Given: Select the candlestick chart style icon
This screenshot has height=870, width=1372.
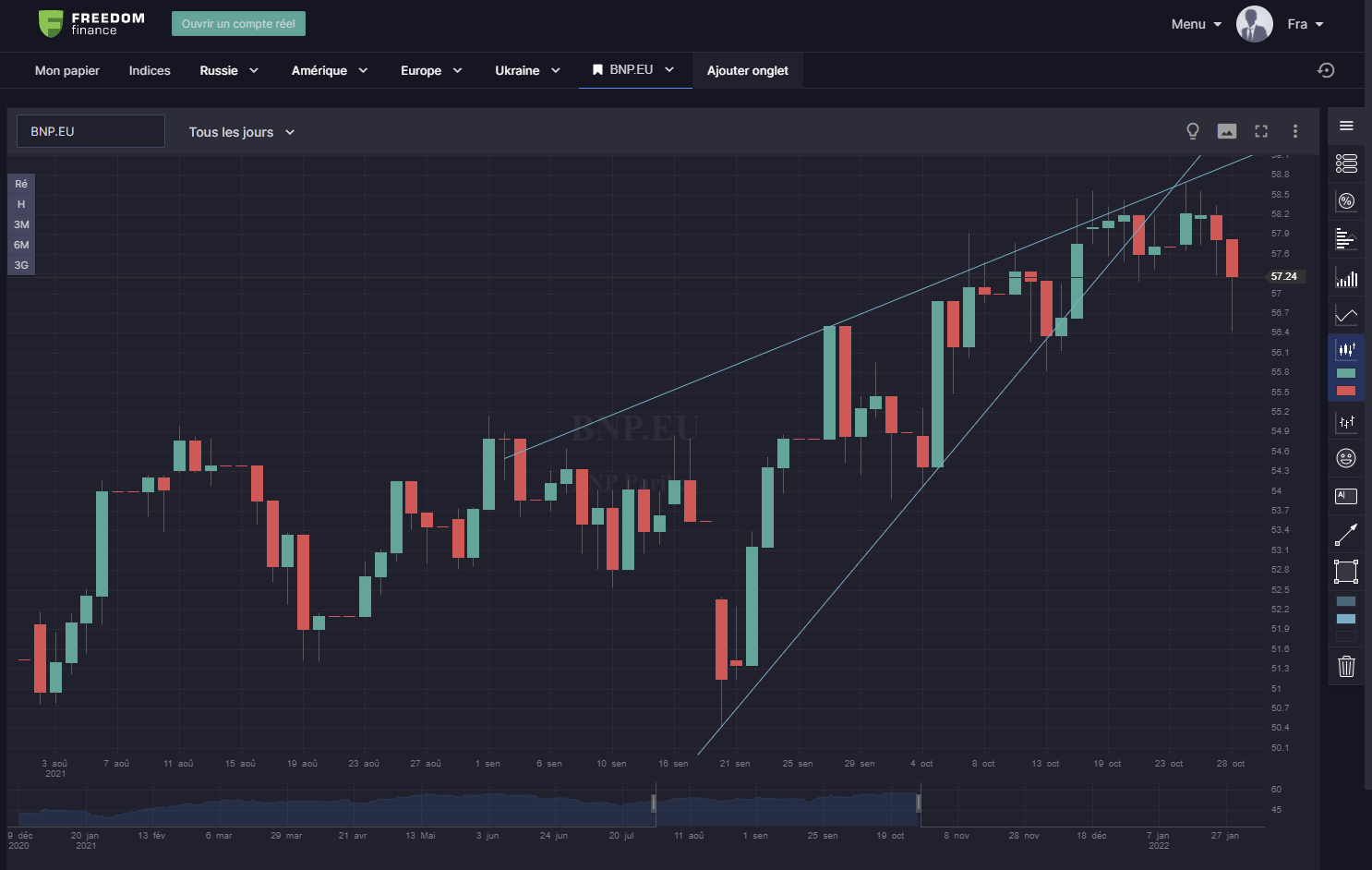Looking at the screenshot, I should coord(1346,351).
